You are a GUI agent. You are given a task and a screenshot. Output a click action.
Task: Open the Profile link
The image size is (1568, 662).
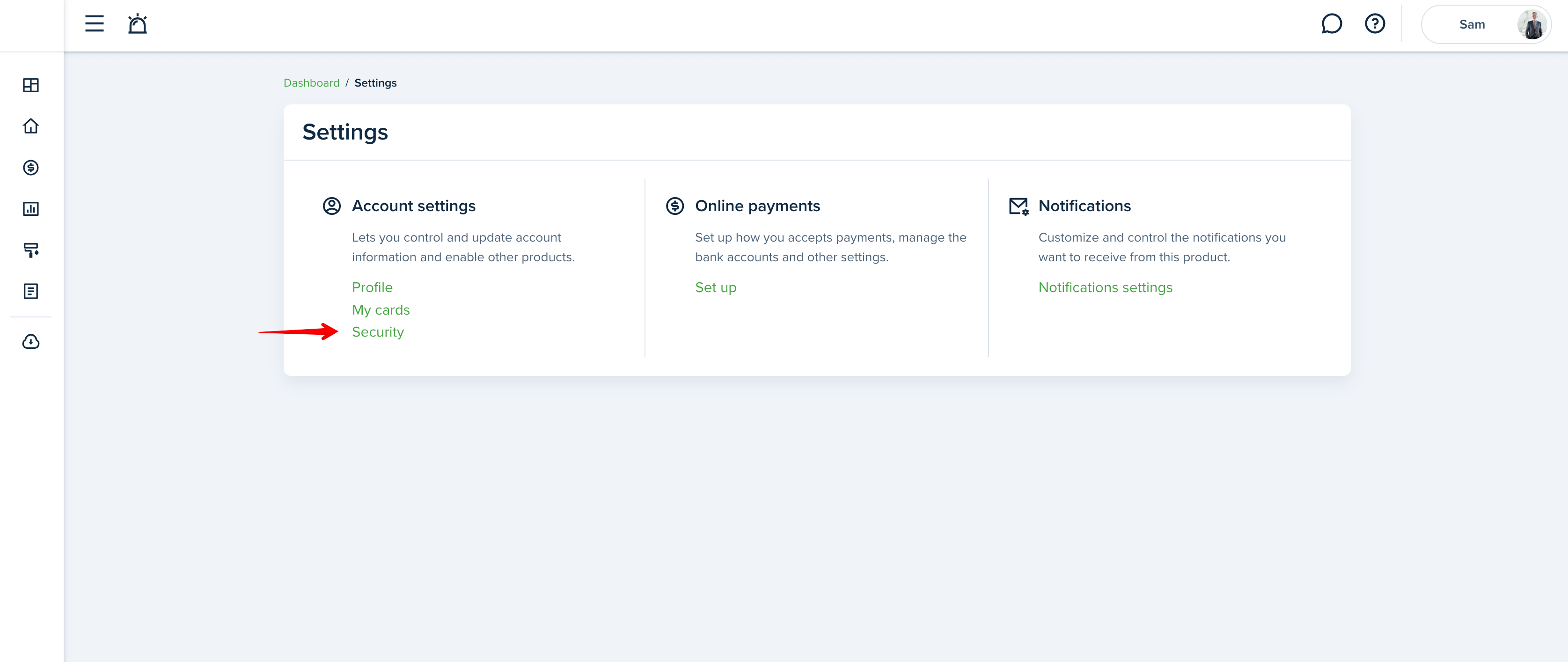[x=372, y=287]
